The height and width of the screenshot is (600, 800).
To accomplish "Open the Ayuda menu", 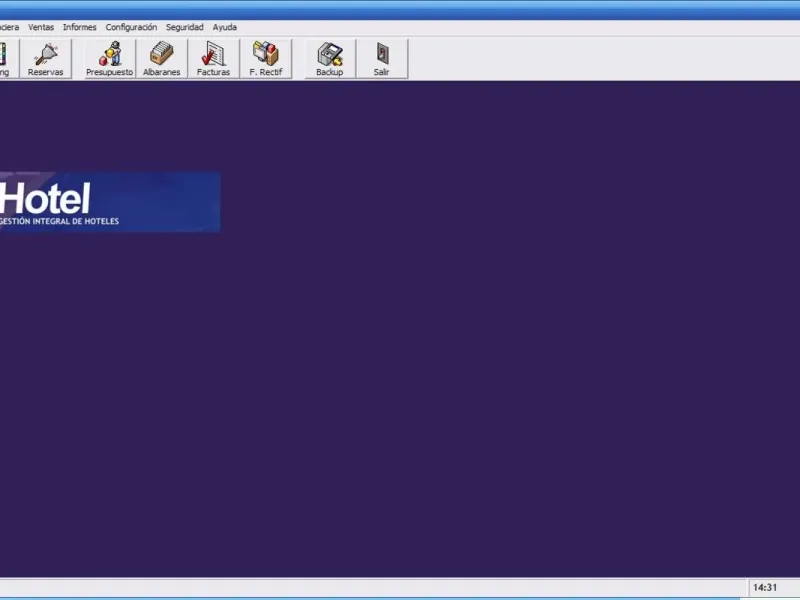I will pos(224,27).
